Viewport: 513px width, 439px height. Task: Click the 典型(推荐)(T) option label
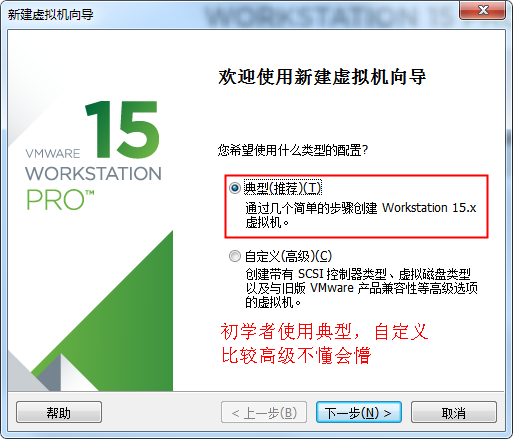(283, 188)
